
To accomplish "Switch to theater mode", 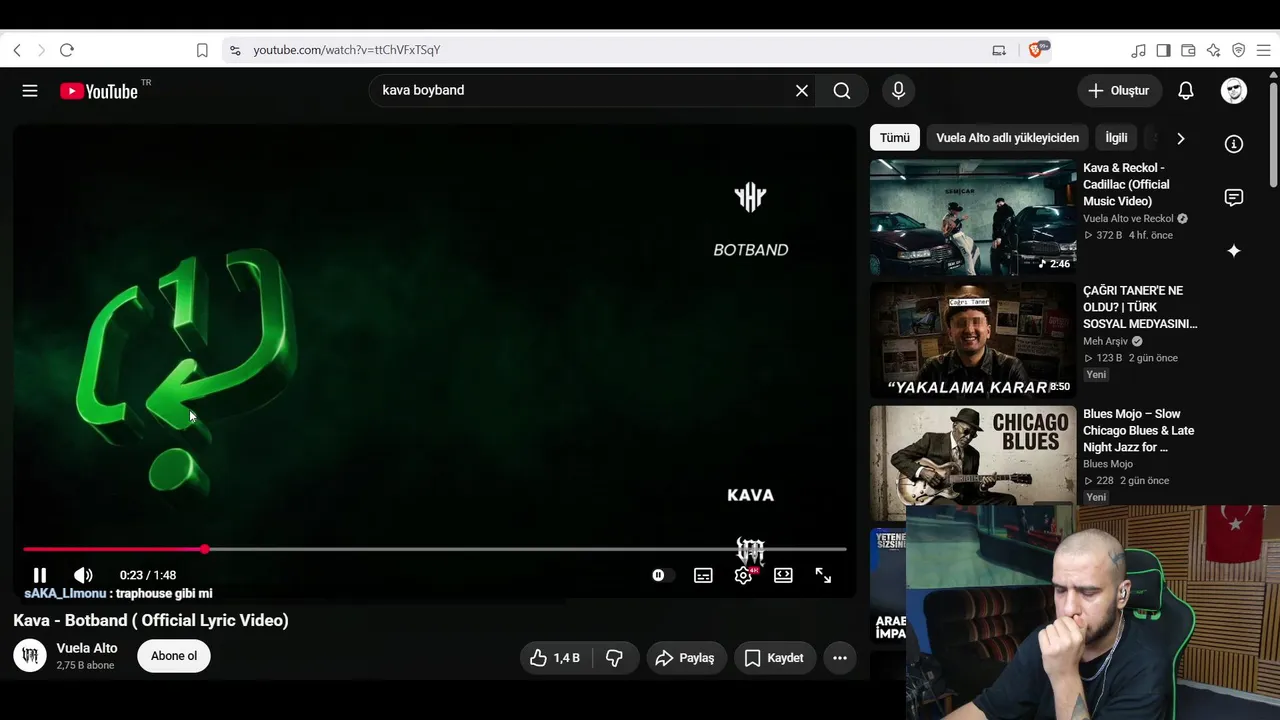I will click(783, 575).
